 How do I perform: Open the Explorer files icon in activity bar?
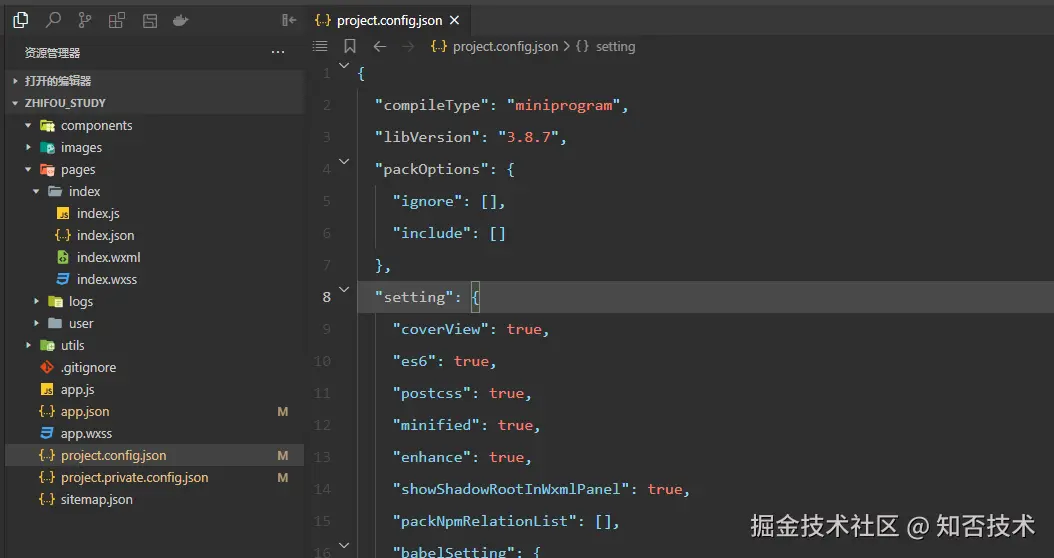pyautogui.click(x=21, y=20)
